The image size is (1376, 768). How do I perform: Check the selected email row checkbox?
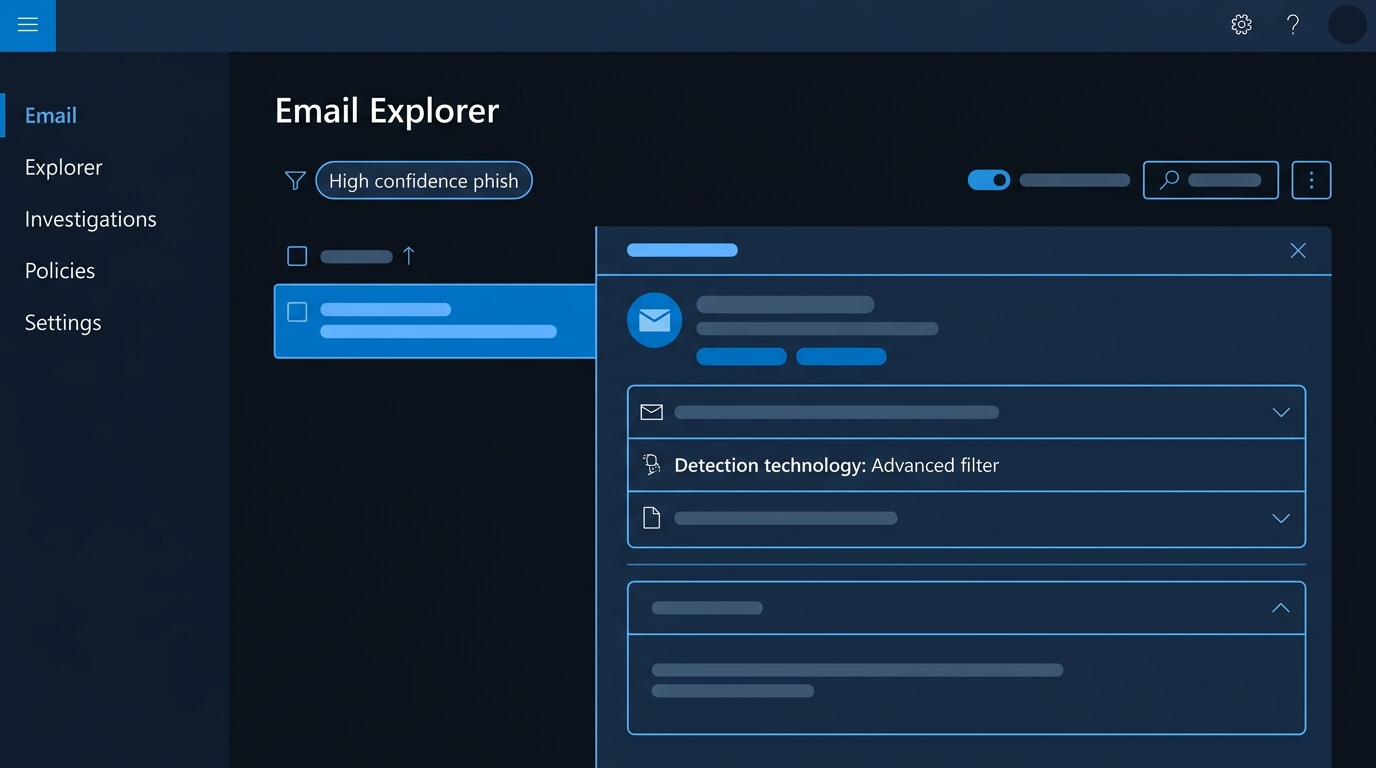[297, 312]
